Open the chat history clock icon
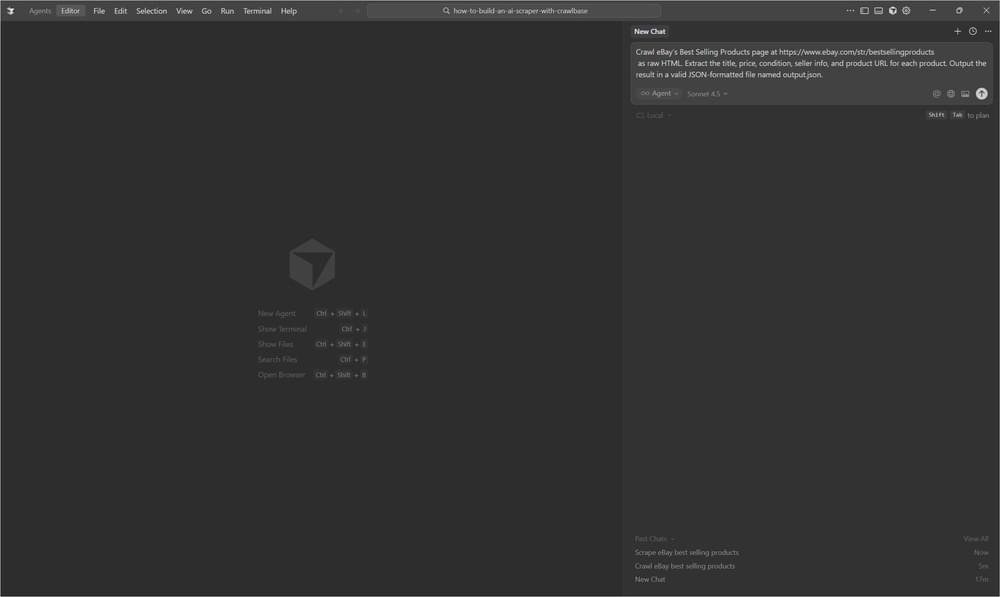 tap(971, 31)
